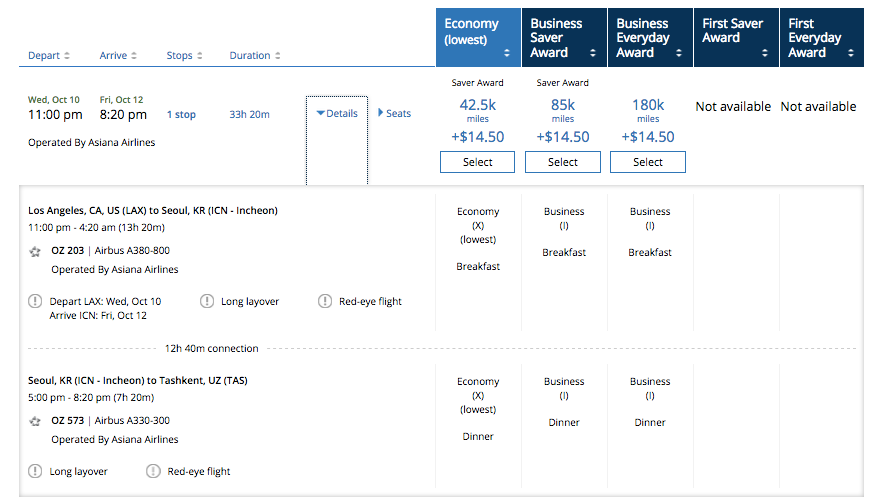Screen dimensions: 870x497
Task: Select the 180k miles Business Everyday award
Action: [647, 162]
